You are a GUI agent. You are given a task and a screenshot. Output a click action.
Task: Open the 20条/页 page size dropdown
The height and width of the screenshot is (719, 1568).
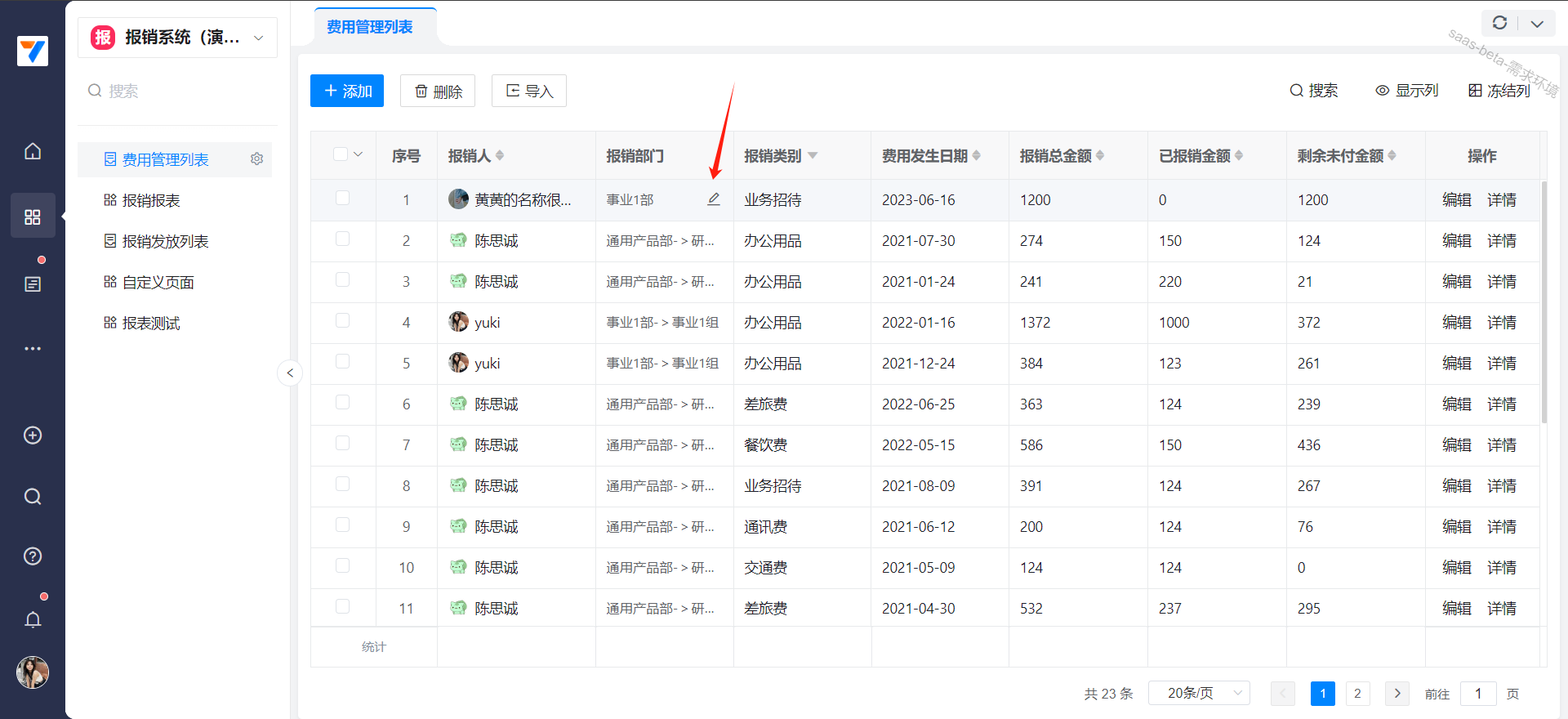pos(1198,693)
